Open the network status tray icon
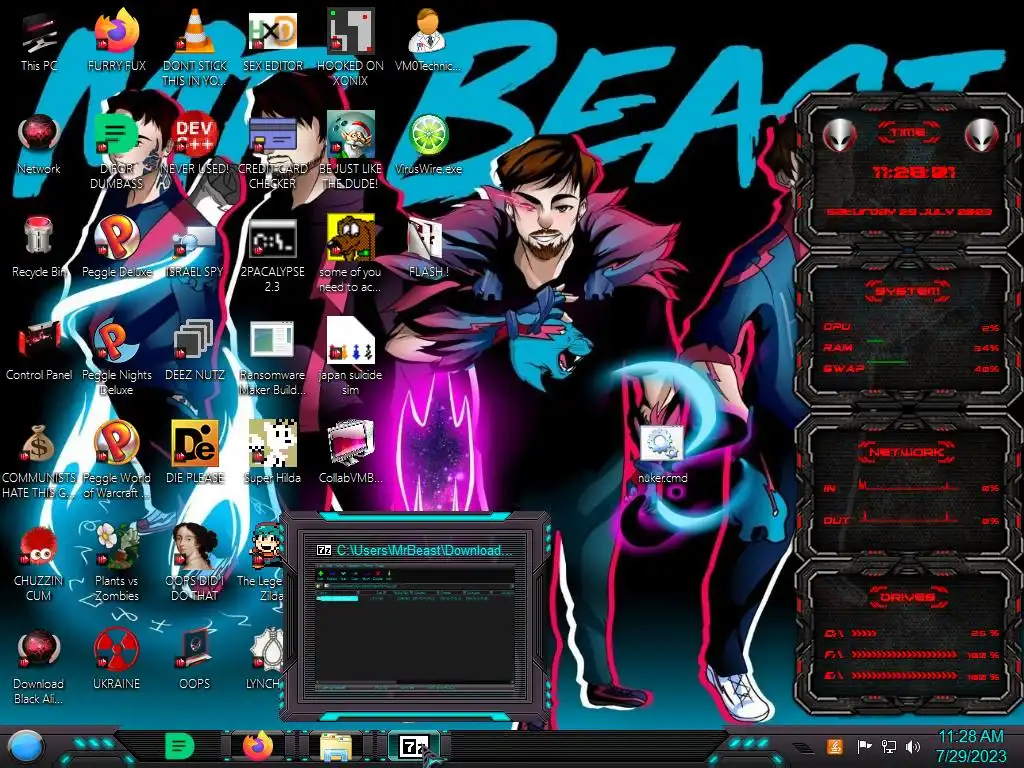 tap(889, 746)
